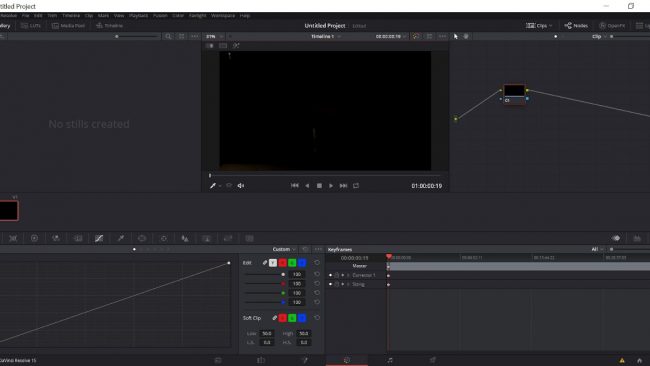Open the viewer zoom percentage dropdown
The height and width of the screenshot is (366, 650).
[215, 36]
